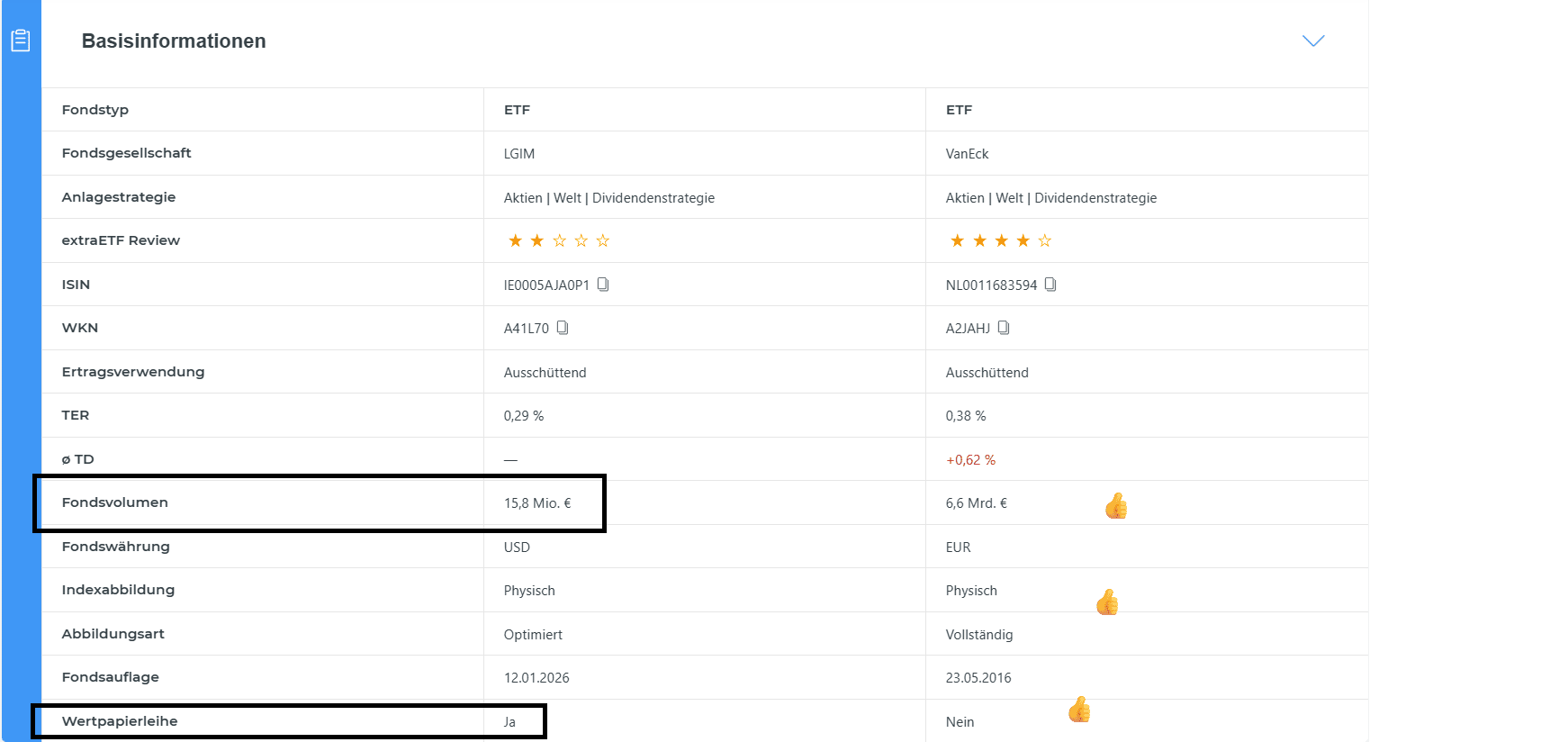This screenshot has height=742, width=1568.
Task: Select Abbildungsart value Optimiert
Action: point(533,635)
